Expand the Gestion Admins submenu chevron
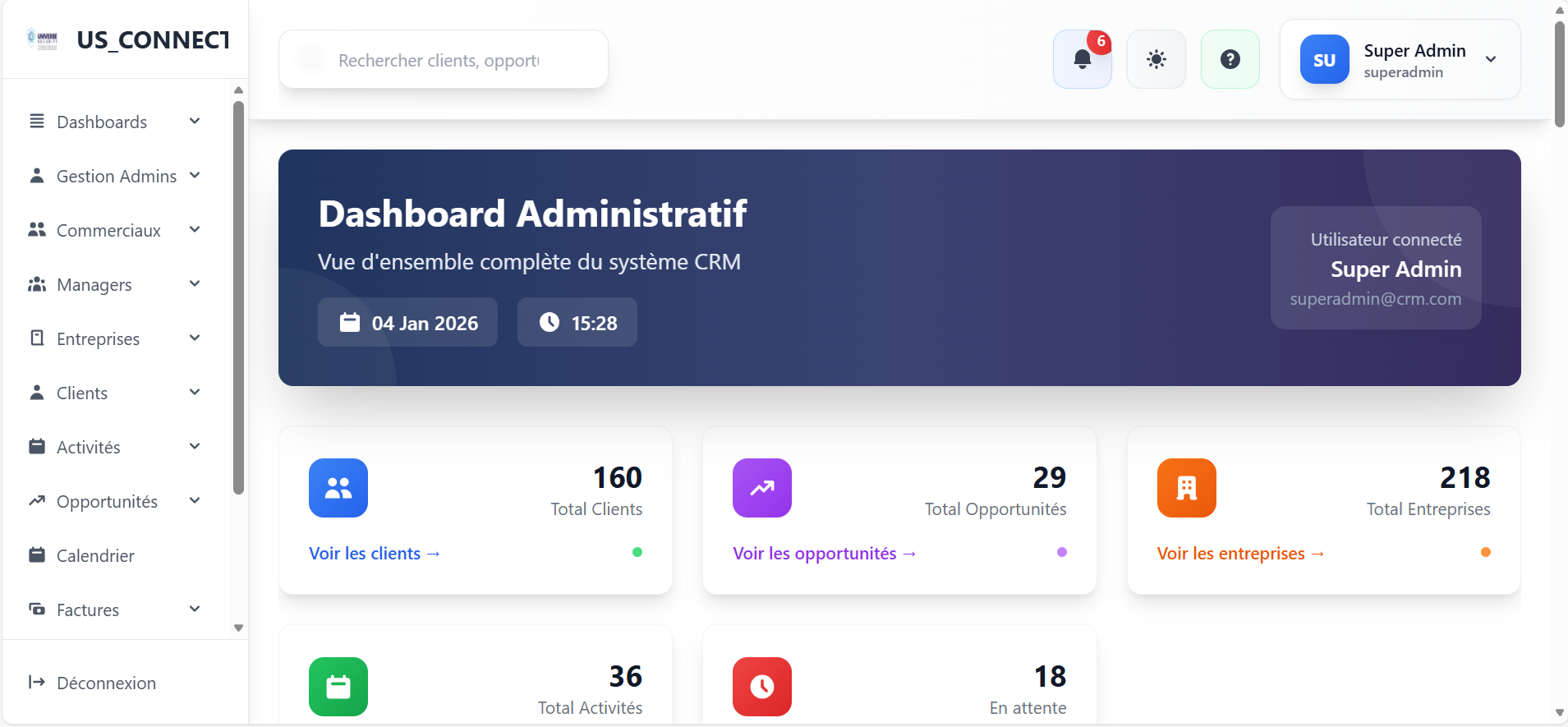This screenshot has width=1568, height=727. [195, 176]
